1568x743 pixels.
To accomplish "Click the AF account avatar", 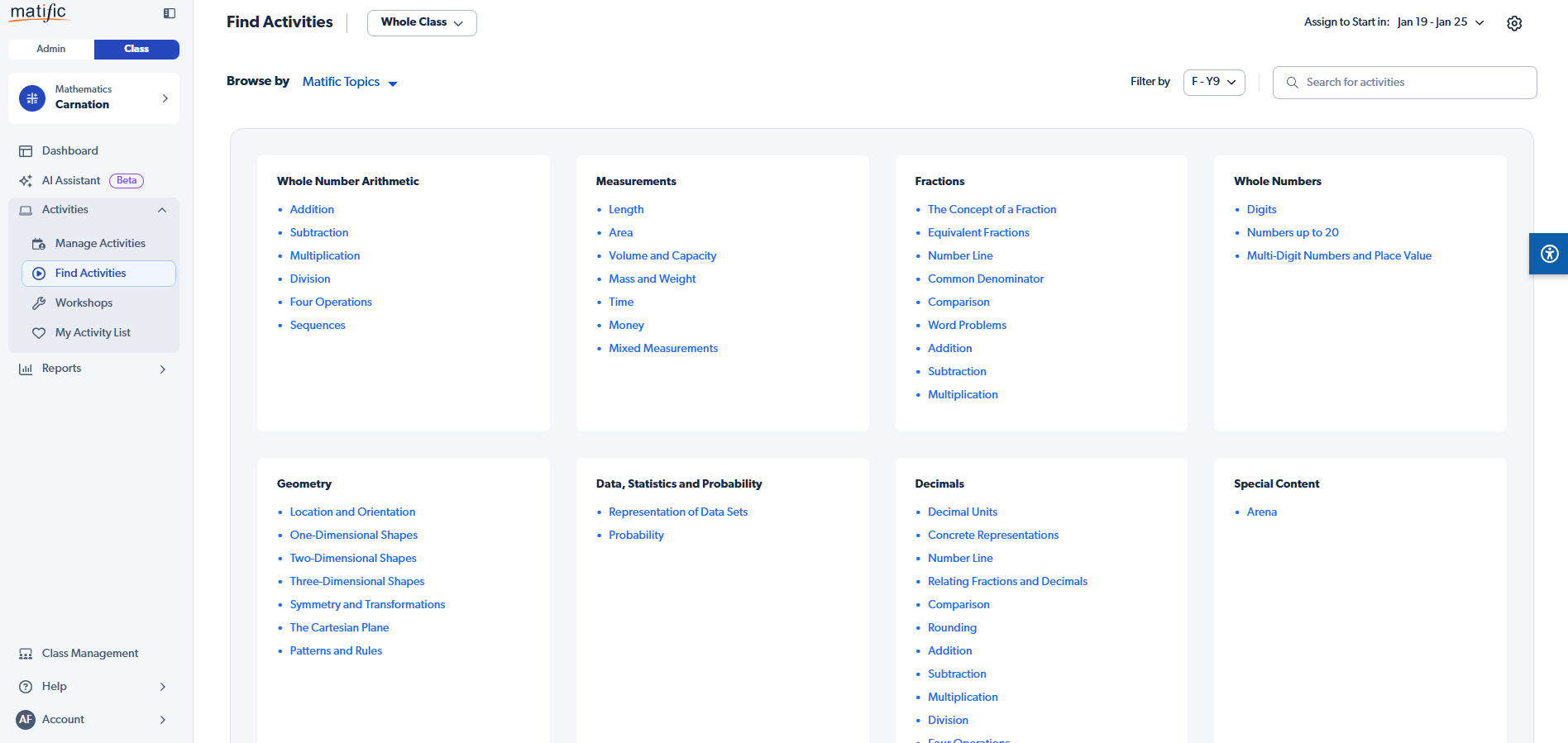I will (26, 719).
